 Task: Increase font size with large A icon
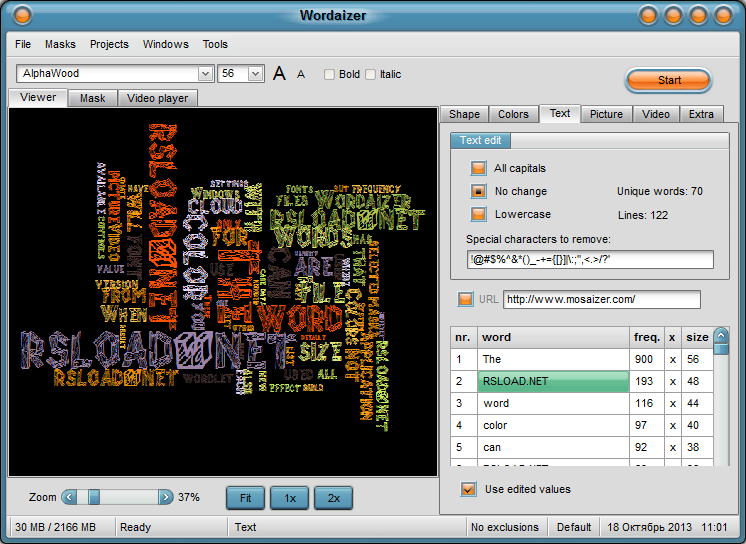click(279, 74)
